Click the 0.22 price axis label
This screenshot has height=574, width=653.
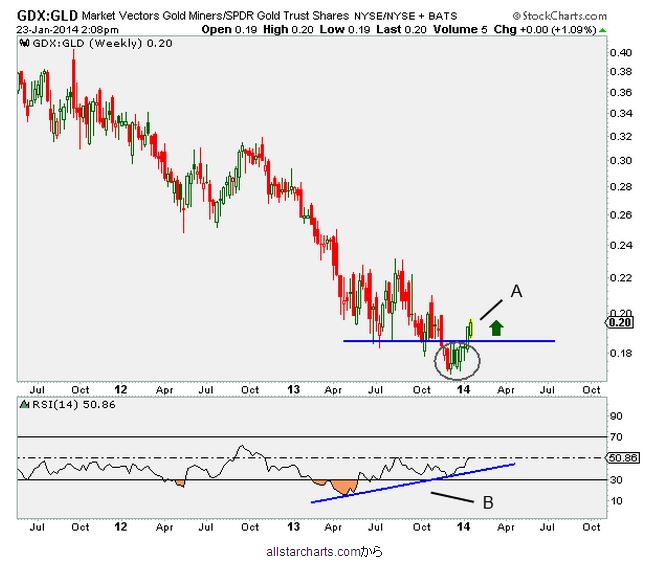621,277
